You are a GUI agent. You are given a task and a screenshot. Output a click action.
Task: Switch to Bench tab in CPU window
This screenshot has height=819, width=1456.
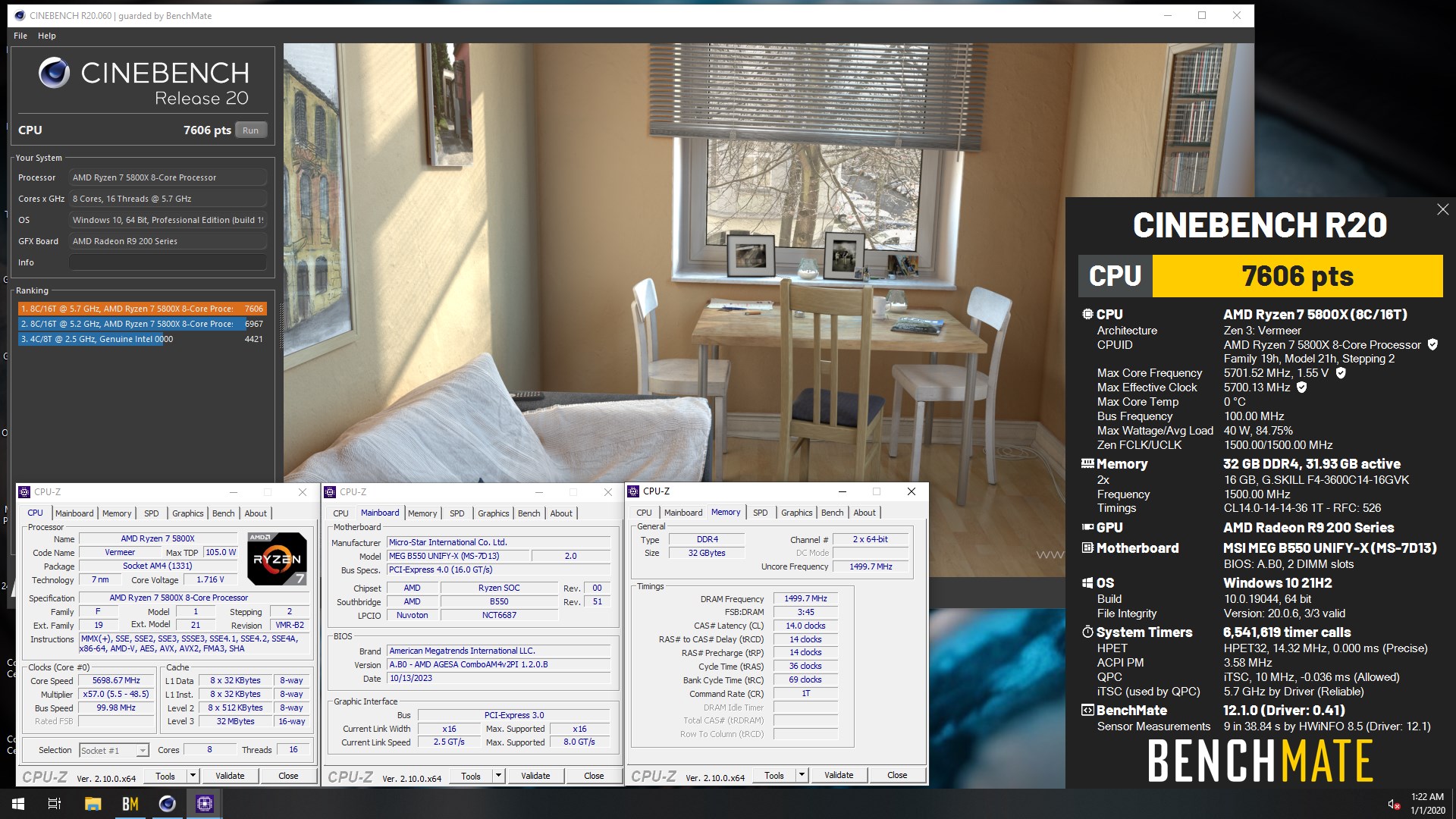pyautogui.click(x=223, y=513)
